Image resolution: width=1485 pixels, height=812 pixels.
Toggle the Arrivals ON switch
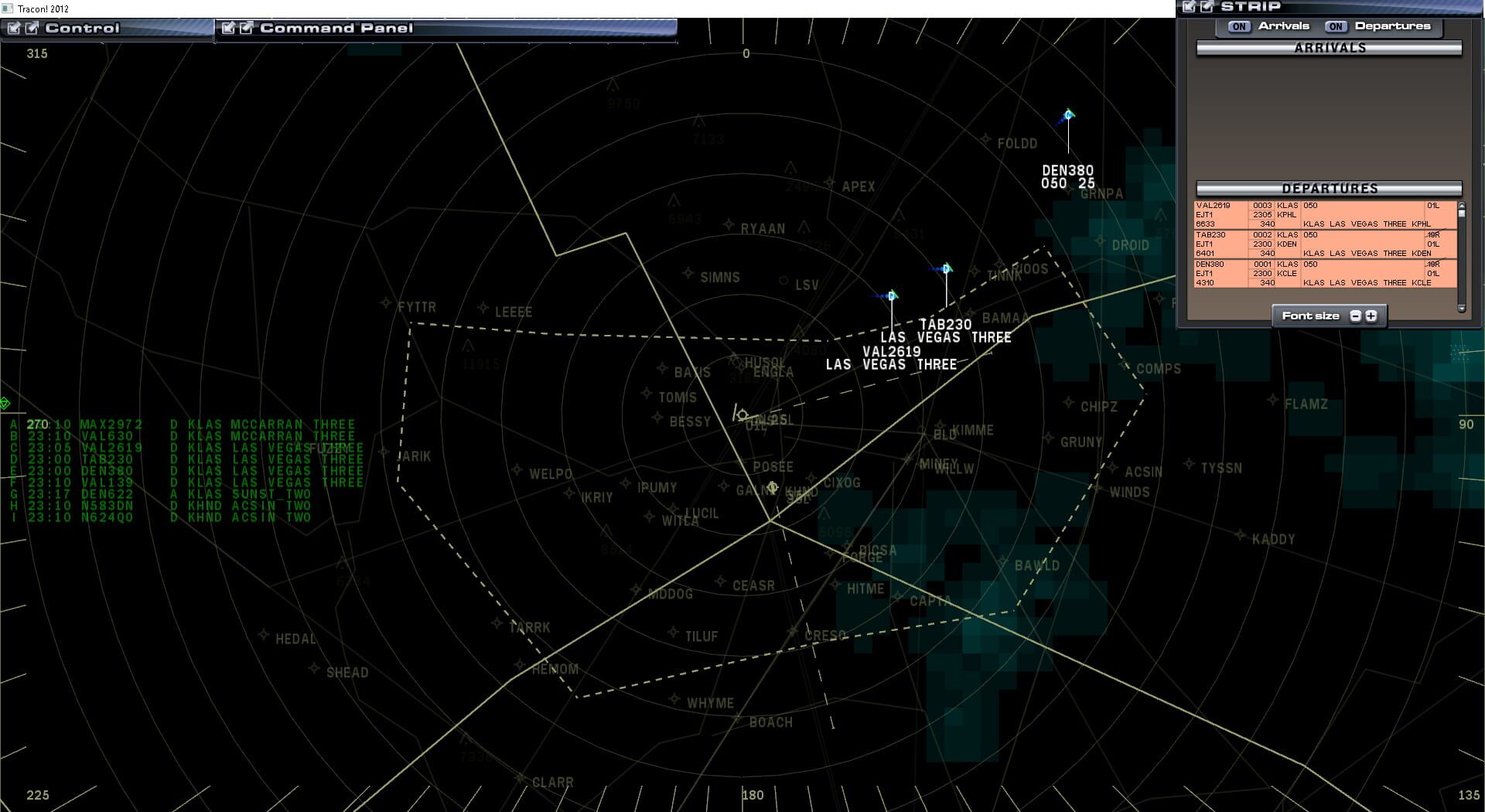point(1238,26)
